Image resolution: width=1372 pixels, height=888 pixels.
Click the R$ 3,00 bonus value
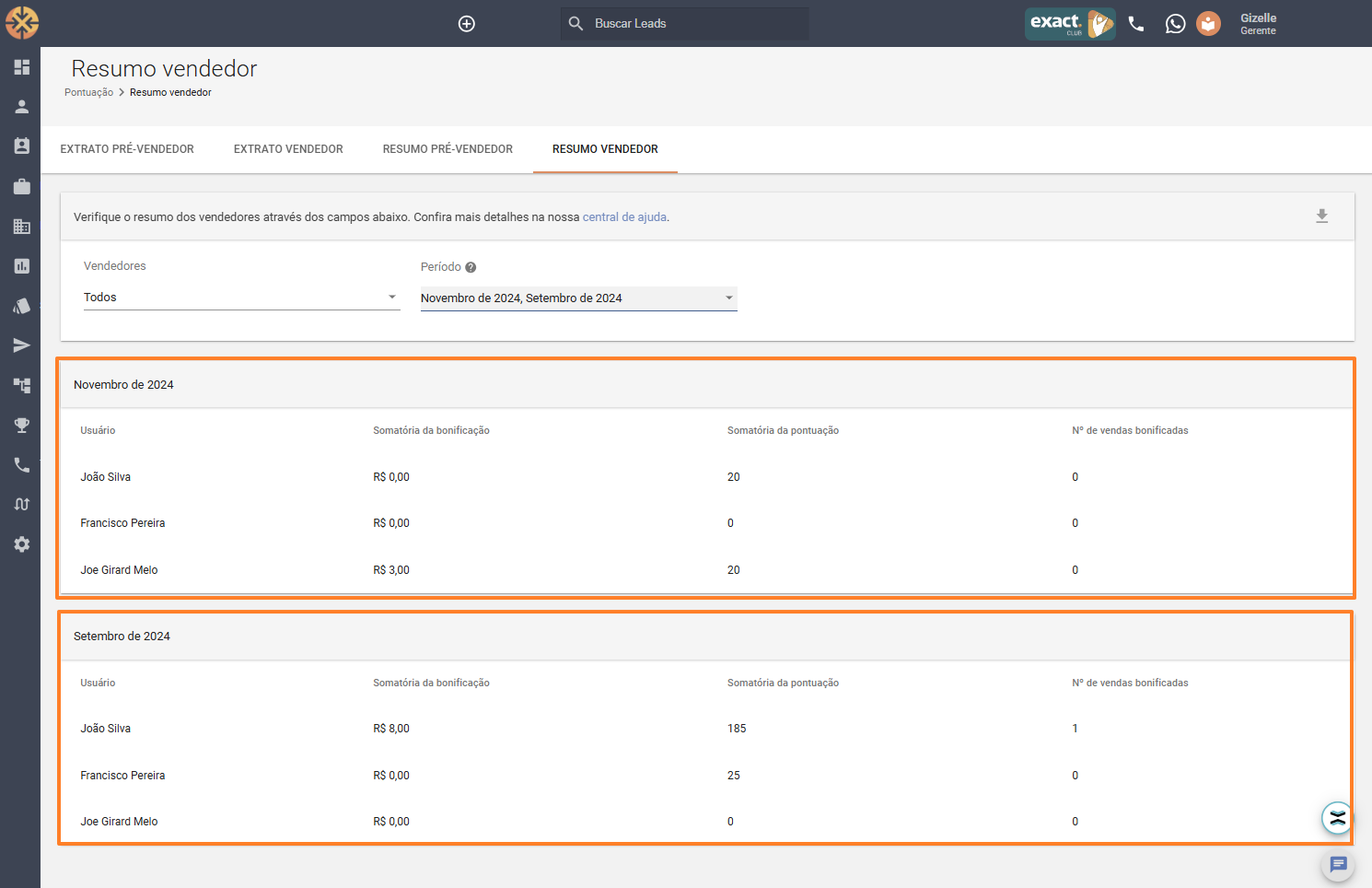pyautogui.click(x=391, y=570)
